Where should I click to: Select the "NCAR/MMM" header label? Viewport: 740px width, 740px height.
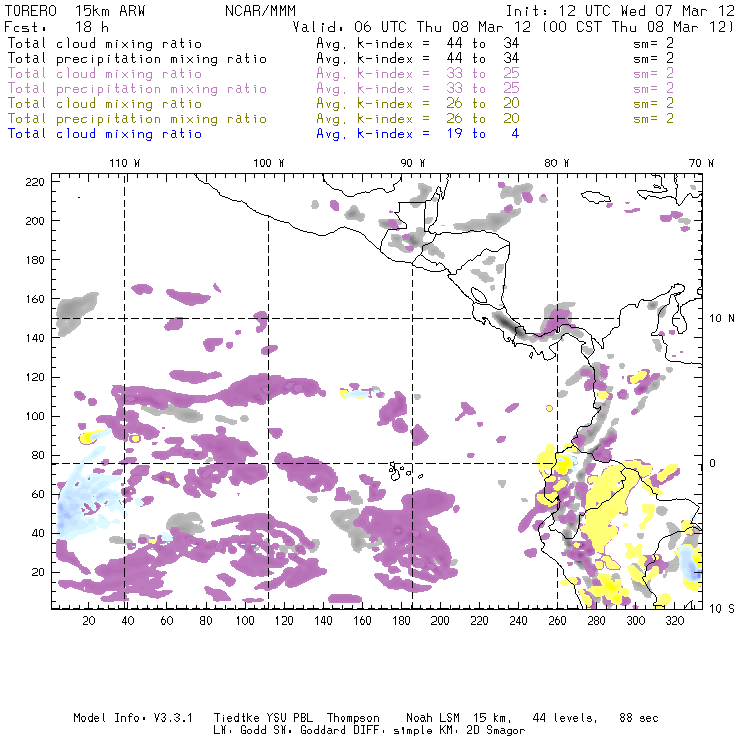coord(261,11)
